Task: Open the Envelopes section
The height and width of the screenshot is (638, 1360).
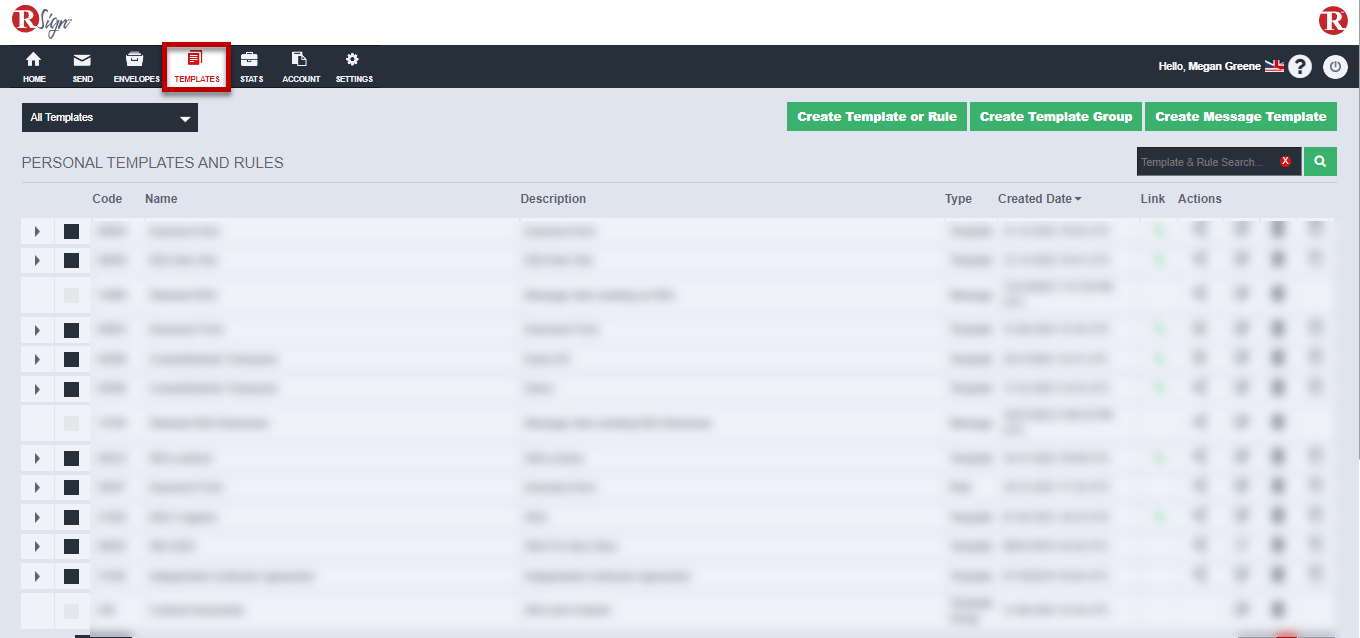Action: 136,66
